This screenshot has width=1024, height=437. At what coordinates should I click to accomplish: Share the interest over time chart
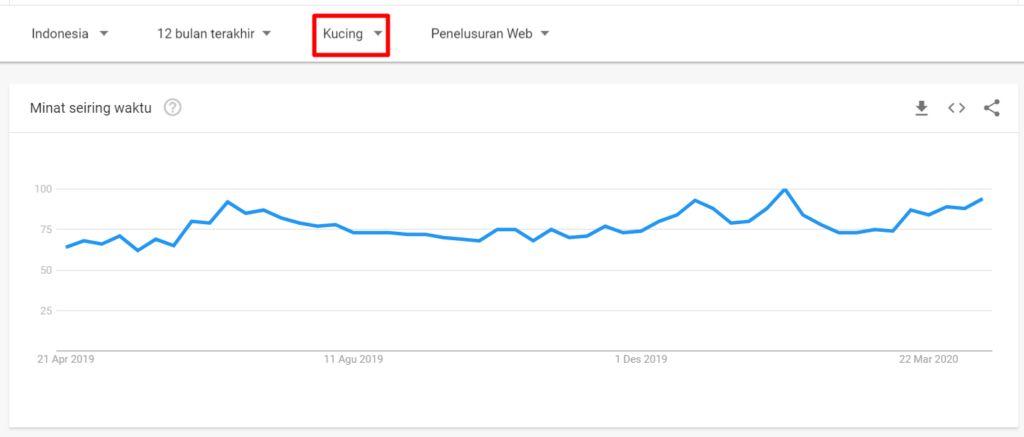(x=992, y=108)
